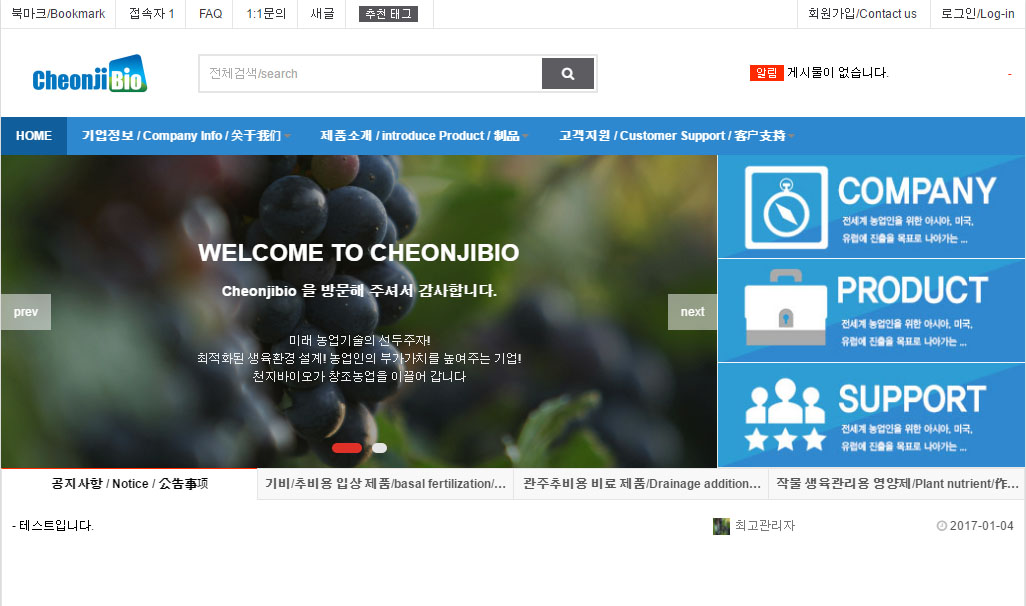Click the 게시물이 없습니다. notice text
Screen dimensions: 1026x606
coord(838,73)
